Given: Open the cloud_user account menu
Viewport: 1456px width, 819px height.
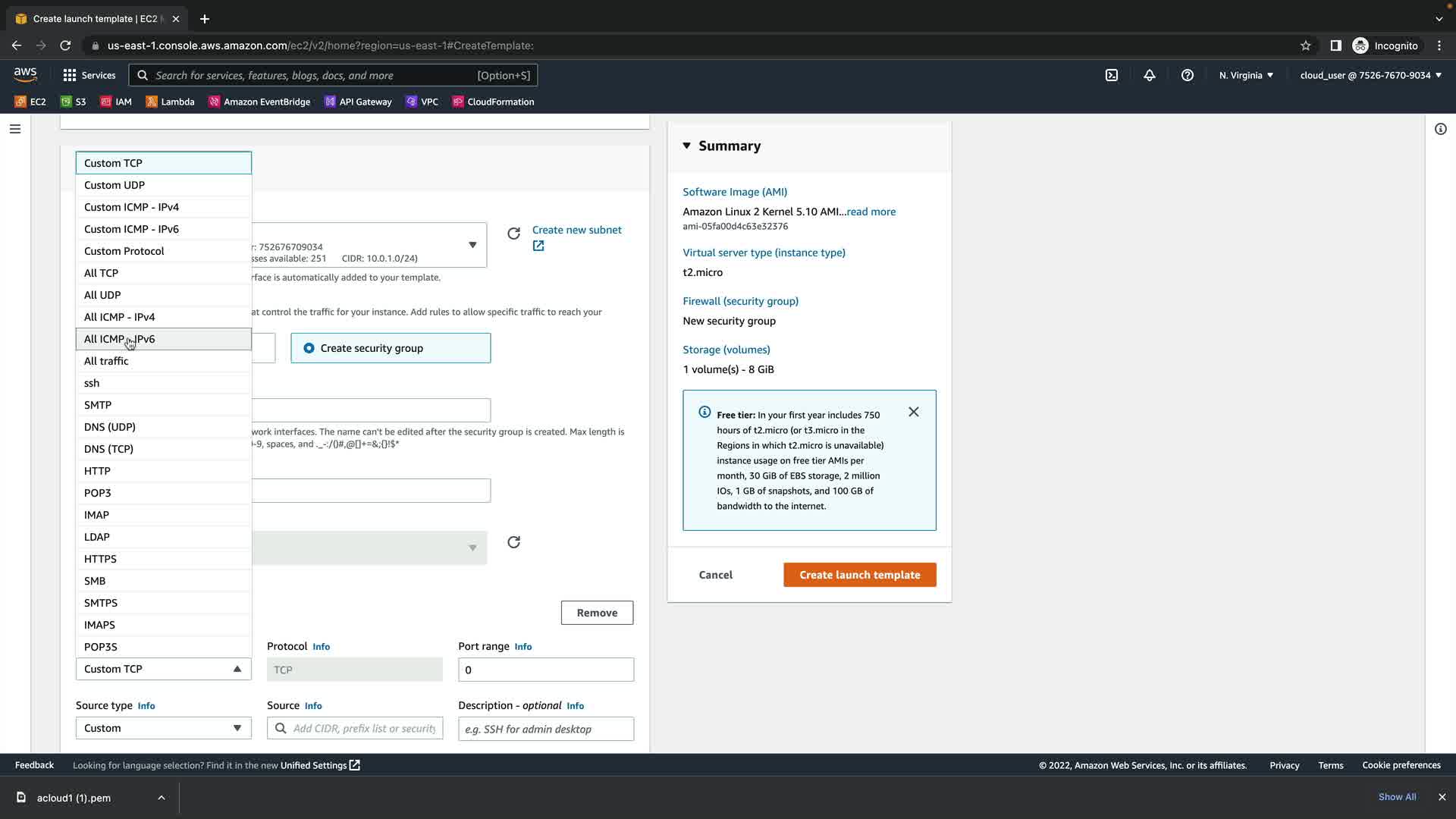Looking at the screenshot, I should (1370, 75).
